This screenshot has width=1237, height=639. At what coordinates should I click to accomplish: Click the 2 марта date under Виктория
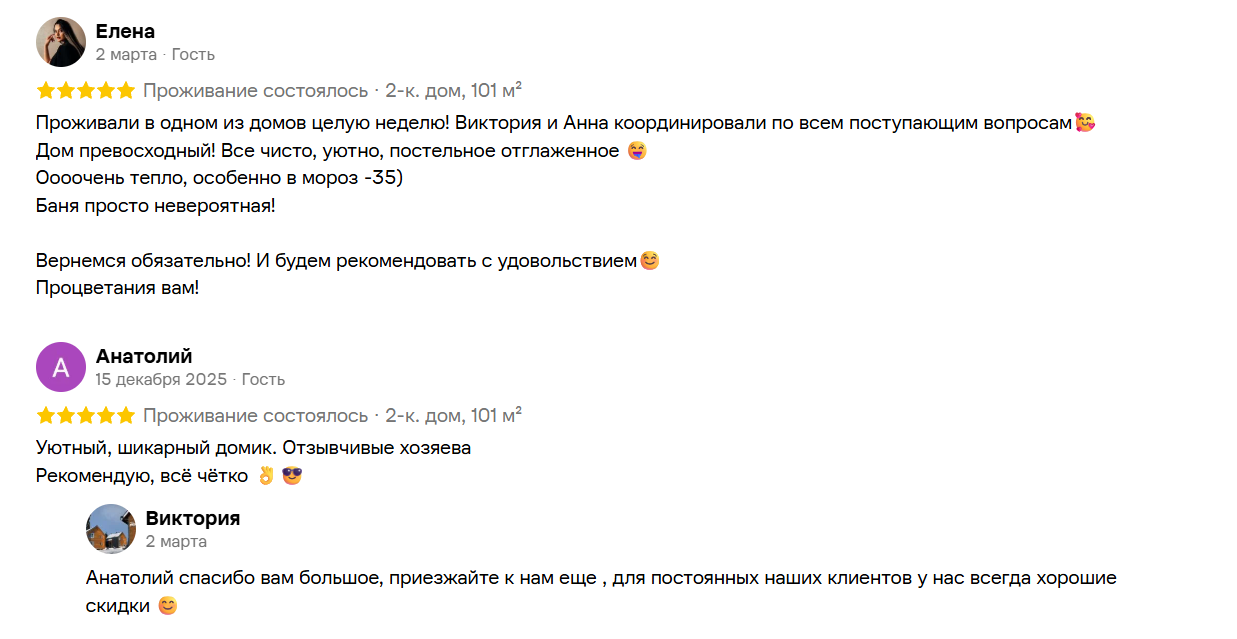176,541
